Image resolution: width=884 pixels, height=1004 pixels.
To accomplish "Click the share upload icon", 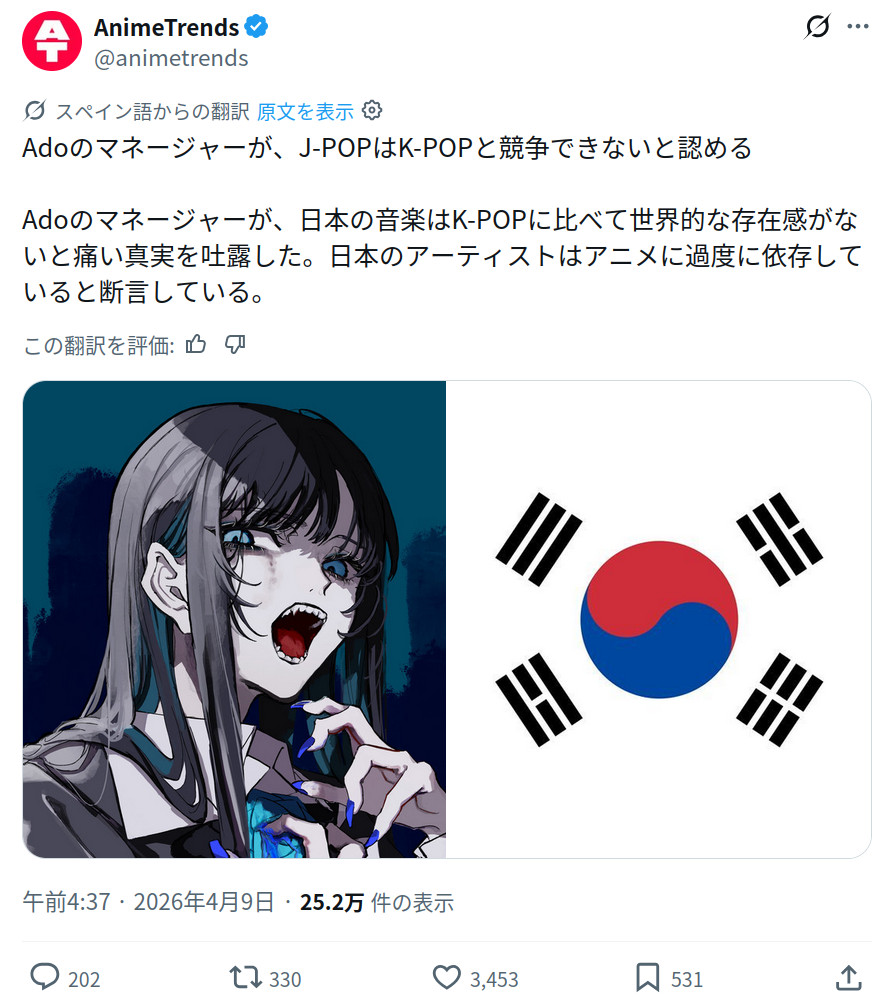I will 848,977.
